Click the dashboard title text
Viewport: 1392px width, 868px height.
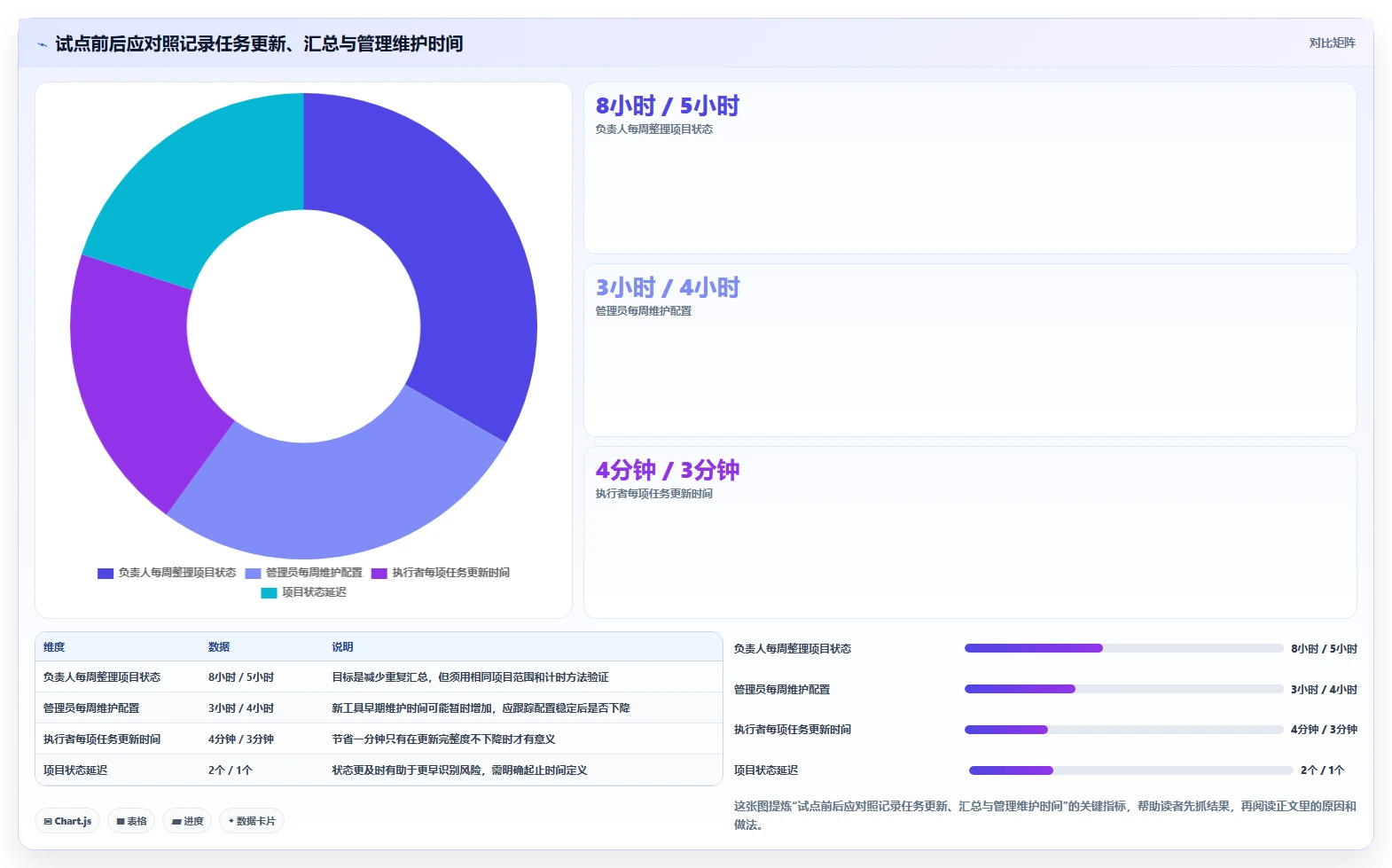point(259,44)
